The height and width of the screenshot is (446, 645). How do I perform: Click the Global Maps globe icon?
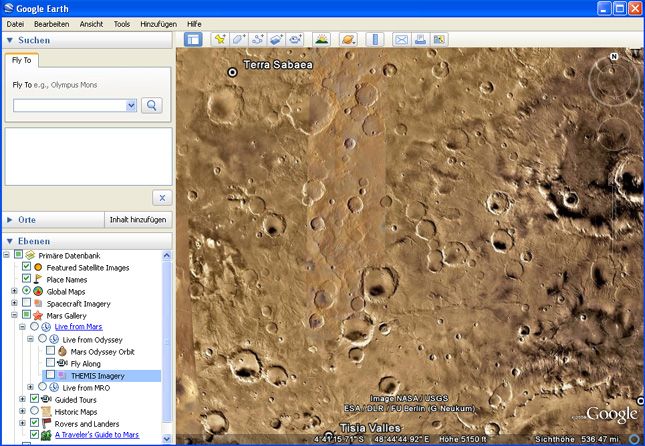pos(38,291)
